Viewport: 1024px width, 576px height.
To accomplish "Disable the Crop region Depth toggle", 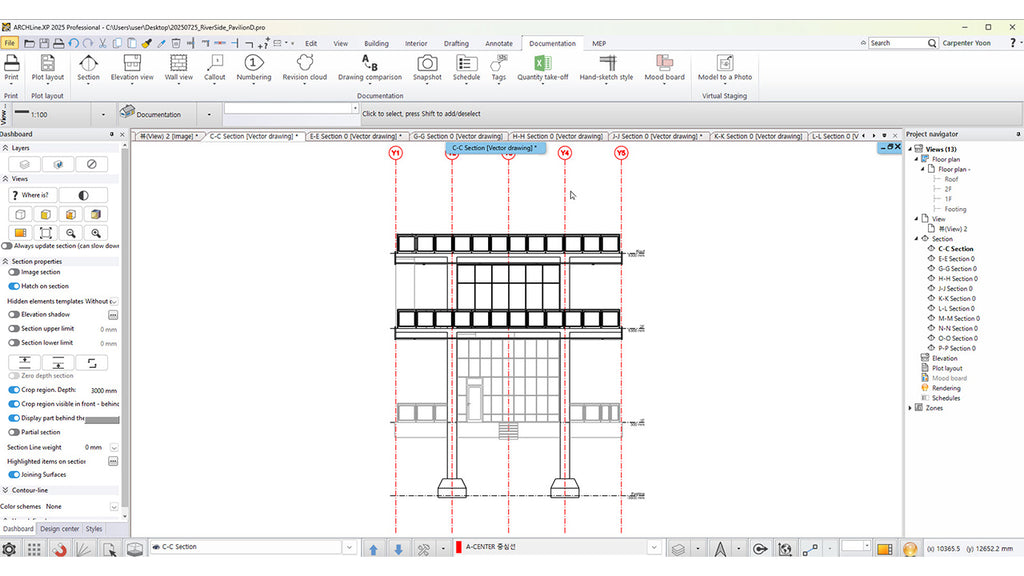I will (x=14, y=390).
